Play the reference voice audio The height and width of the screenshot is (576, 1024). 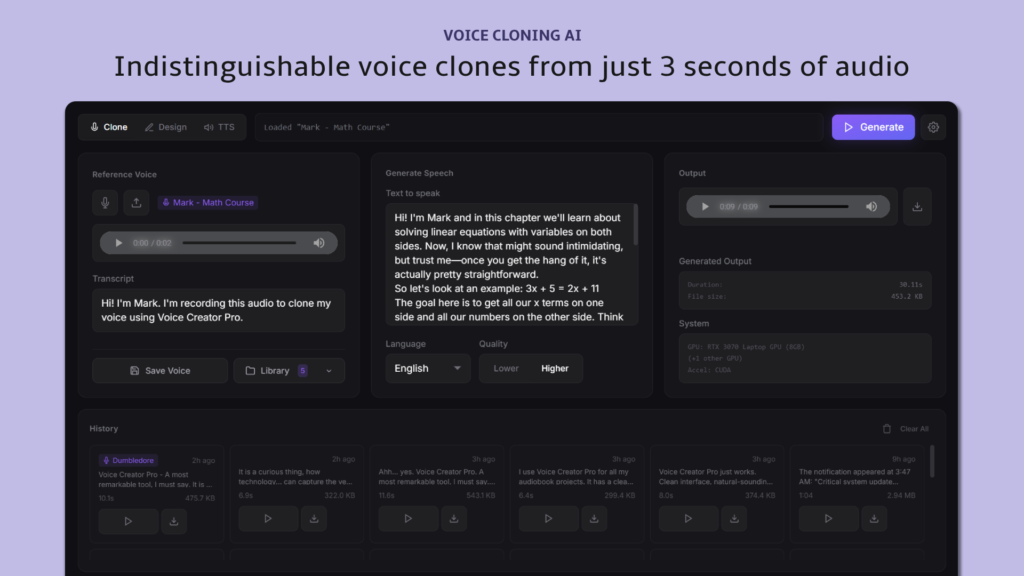120,243
